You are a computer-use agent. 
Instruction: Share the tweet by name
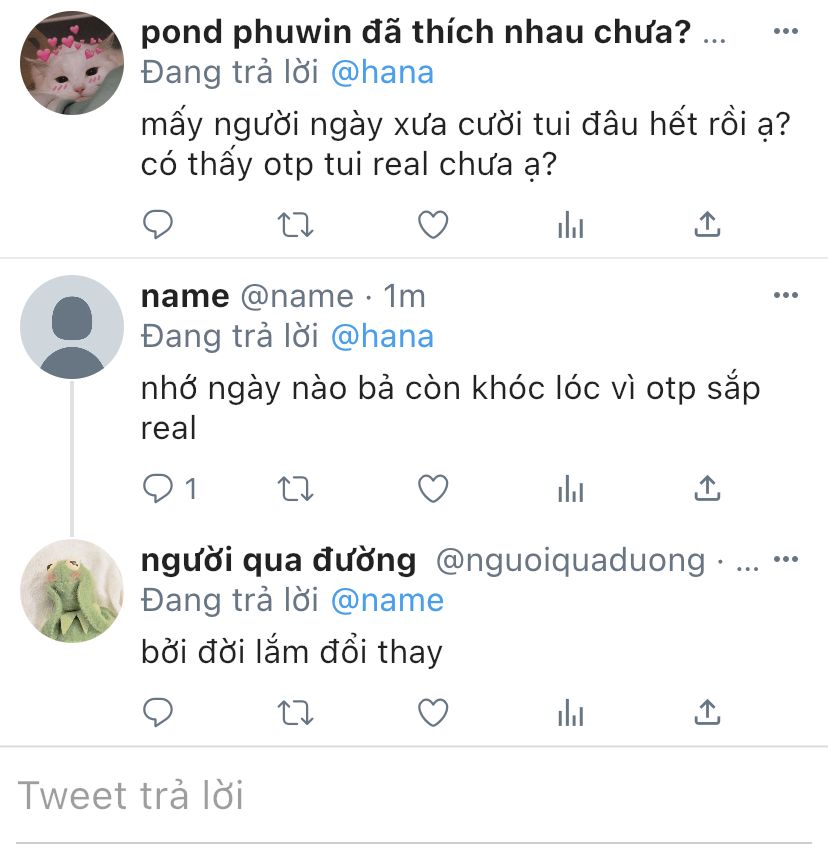point(707,488)
